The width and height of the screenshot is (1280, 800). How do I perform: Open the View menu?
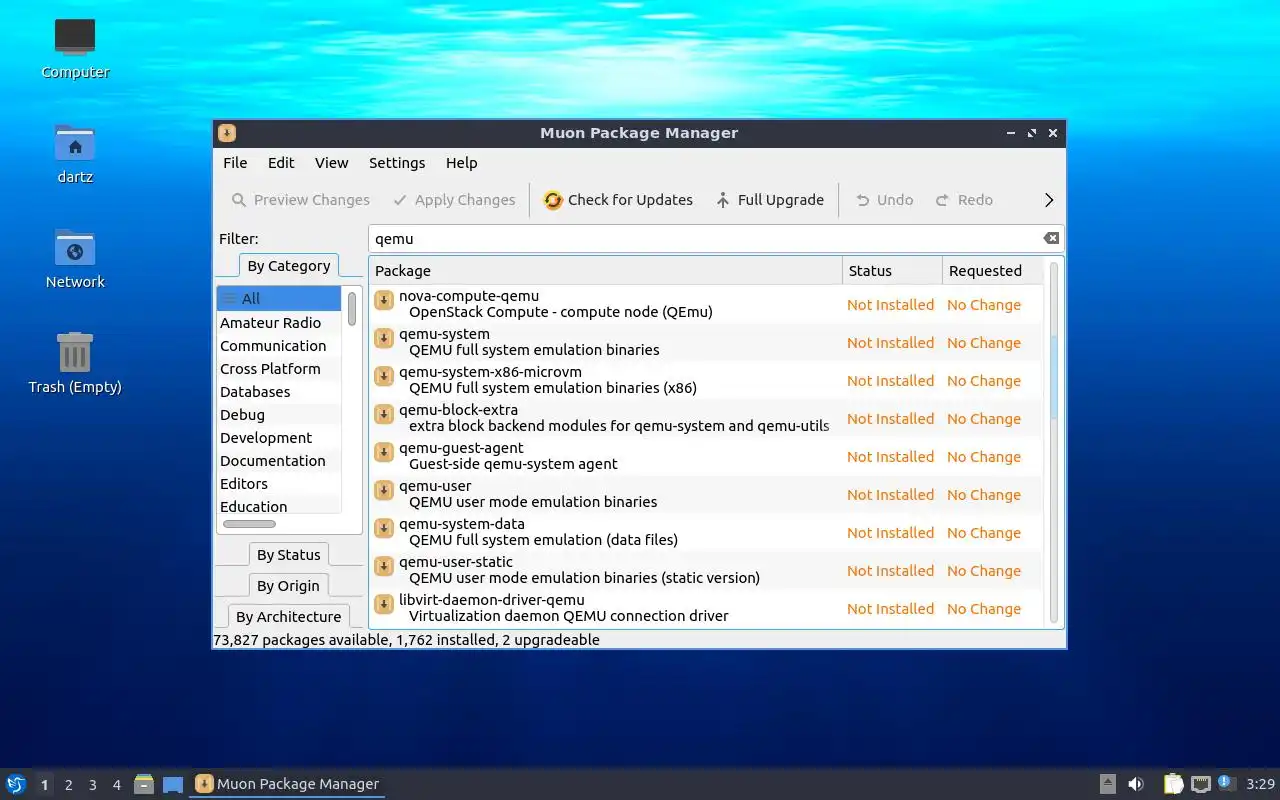[x=332, y=163]
